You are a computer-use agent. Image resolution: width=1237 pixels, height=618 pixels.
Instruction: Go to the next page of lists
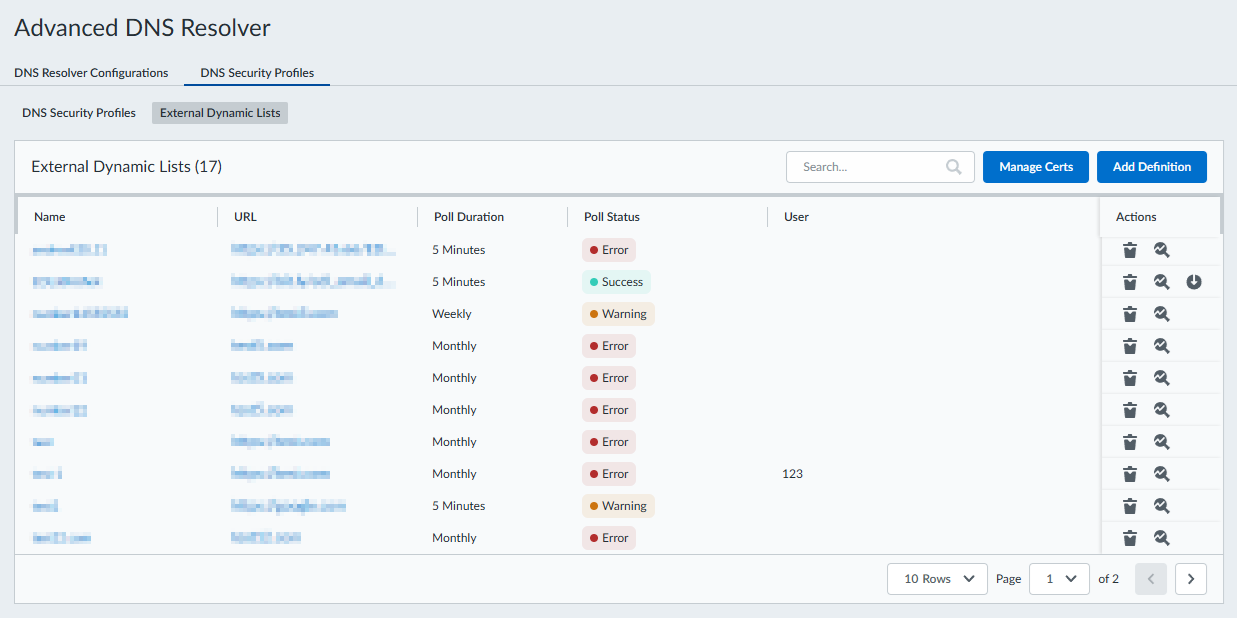point(1190,579)
